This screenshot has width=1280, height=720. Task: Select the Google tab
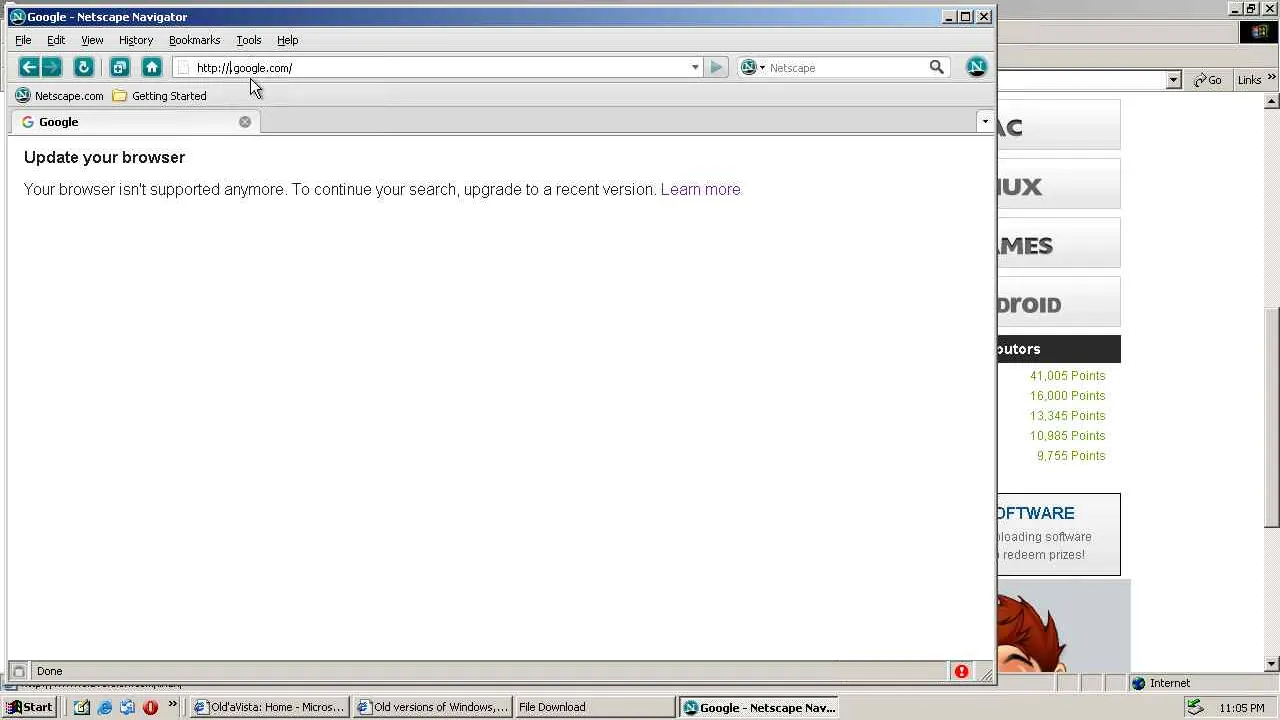[x=135, y=122]
